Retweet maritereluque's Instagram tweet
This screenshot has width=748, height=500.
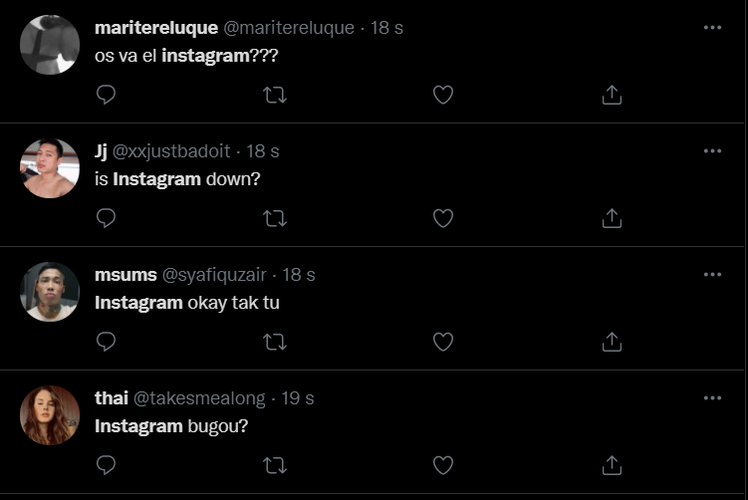click(275, 95)
